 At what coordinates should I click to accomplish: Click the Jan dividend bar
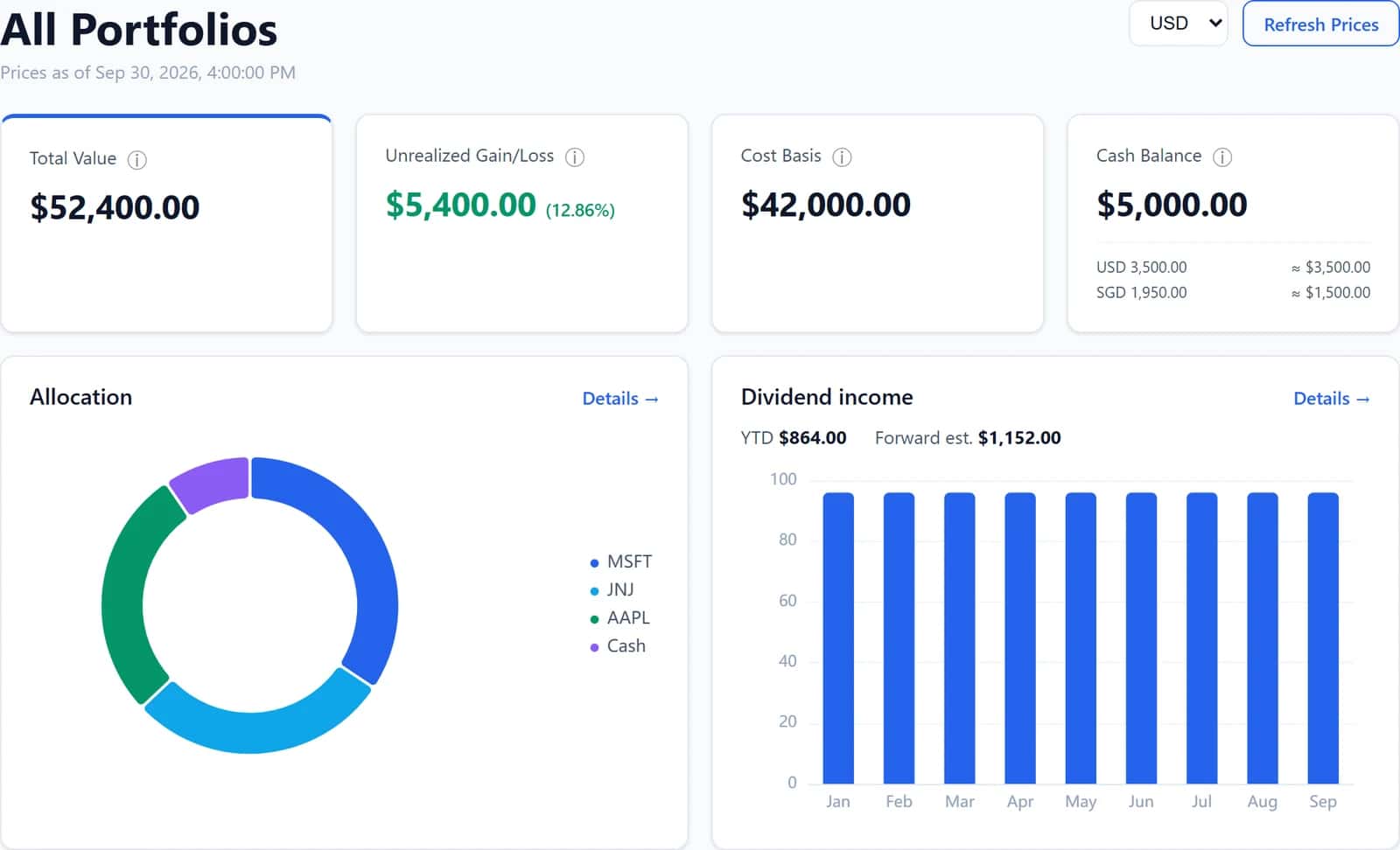click(x=838, y=638)
